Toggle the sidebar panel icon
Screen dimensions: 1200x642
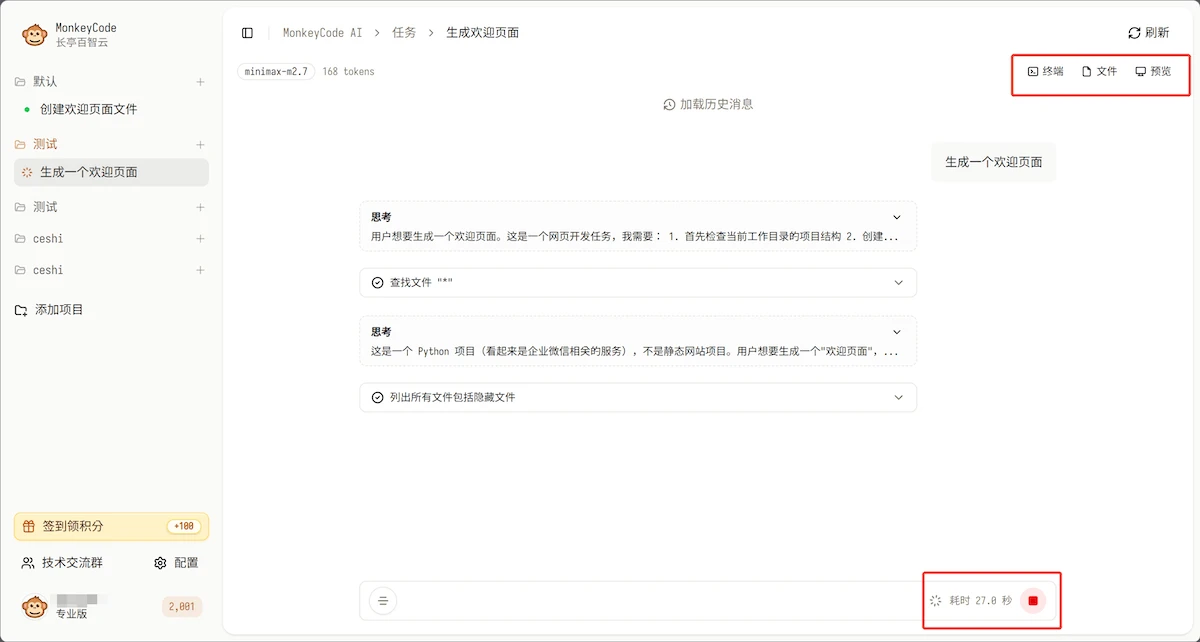click(x=248, y=33)
